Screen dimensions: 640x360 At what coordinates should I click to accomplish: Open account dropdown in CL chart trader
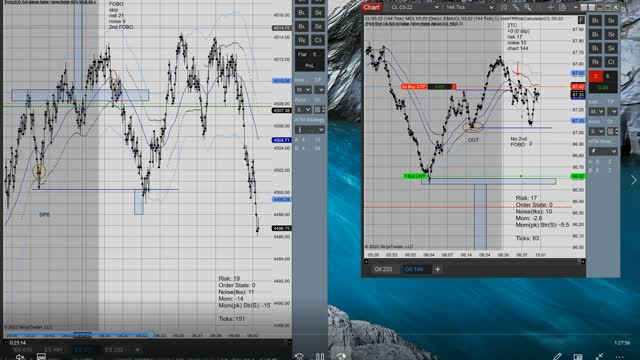[x=596, y=131]
